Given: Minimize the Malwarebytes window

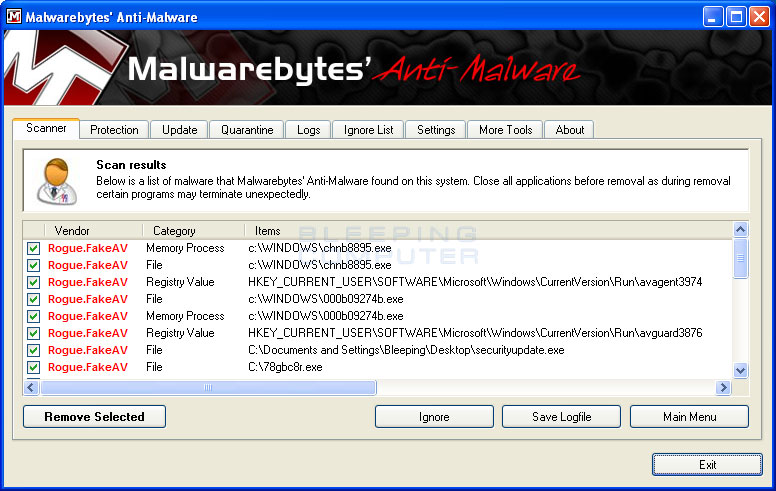Looking at the screenshot, I should coord(712,17).
